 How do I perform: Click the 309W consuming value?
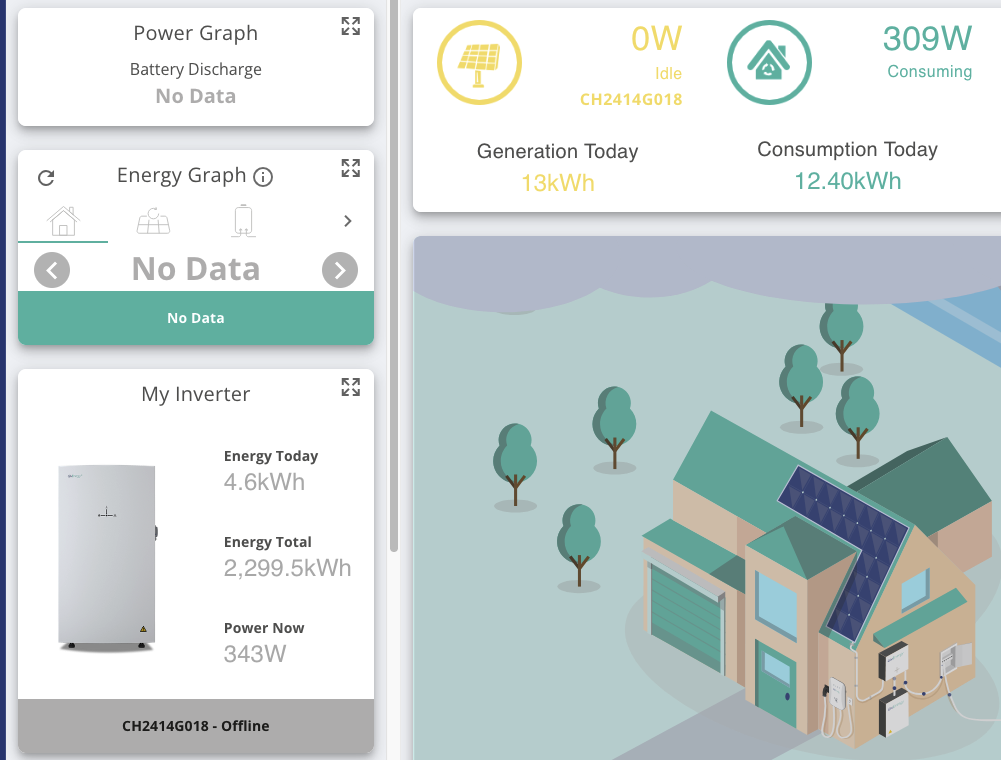pyautogui.click(x=928, y=39)
